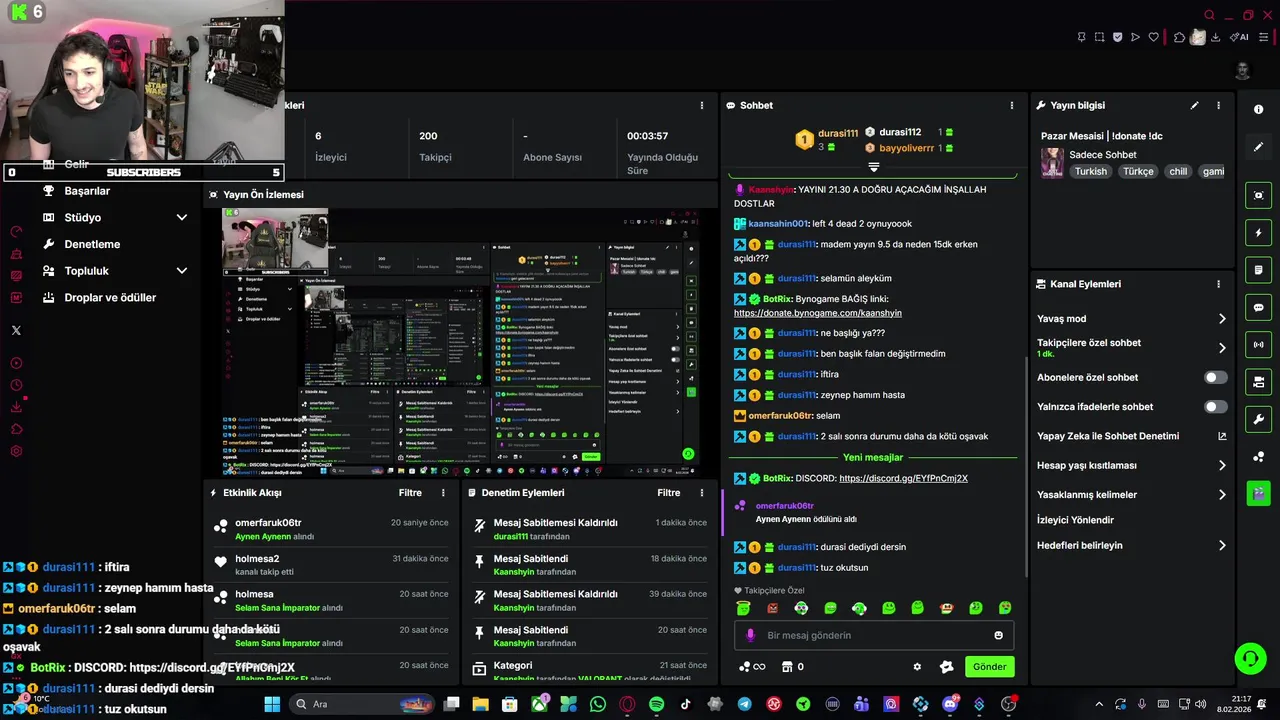Open the emoji picker in message box
Image resolution: width=1280 pixels, height=720 pixels.
(998, 635)
